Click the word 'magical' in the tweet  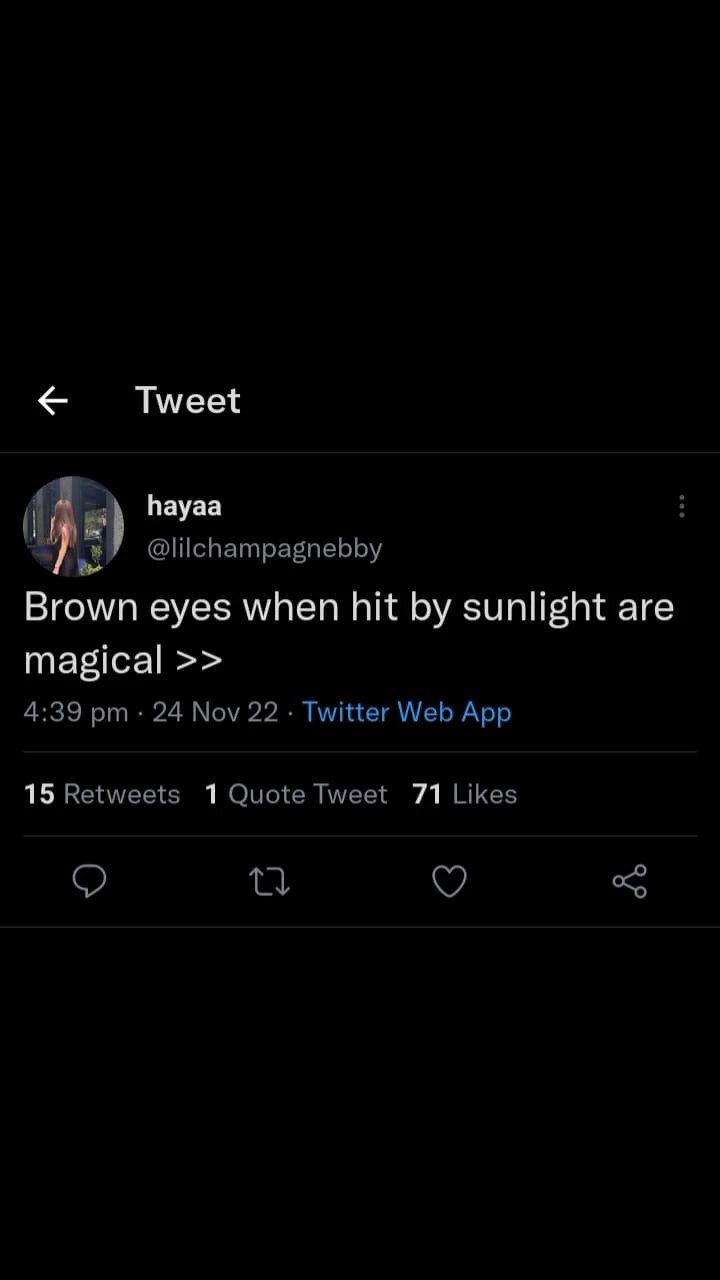click(x=93, y=660)
